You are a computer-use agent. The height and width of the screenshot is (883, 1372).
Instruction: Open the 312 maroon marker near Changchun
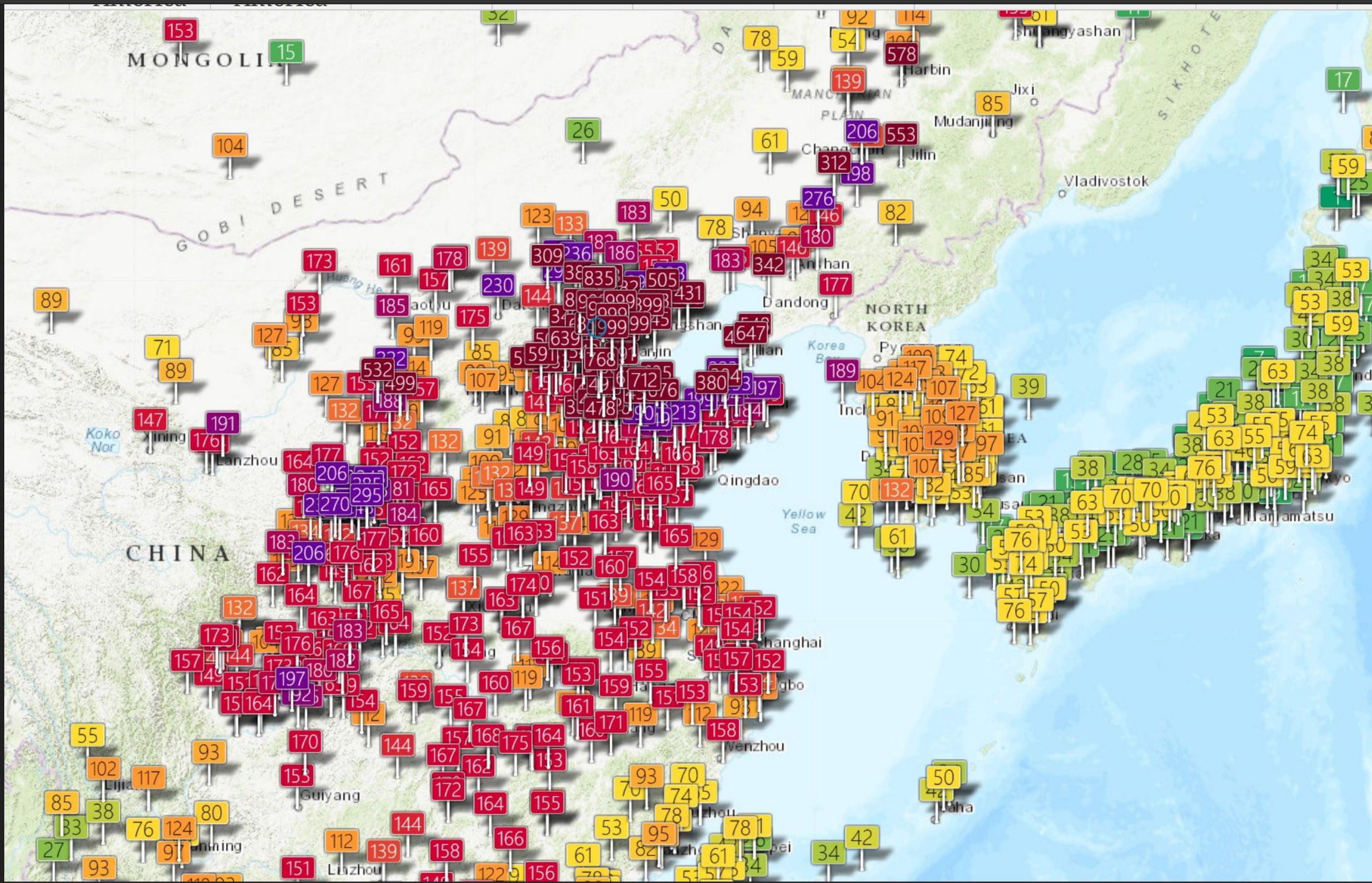[x=833, y=163]
